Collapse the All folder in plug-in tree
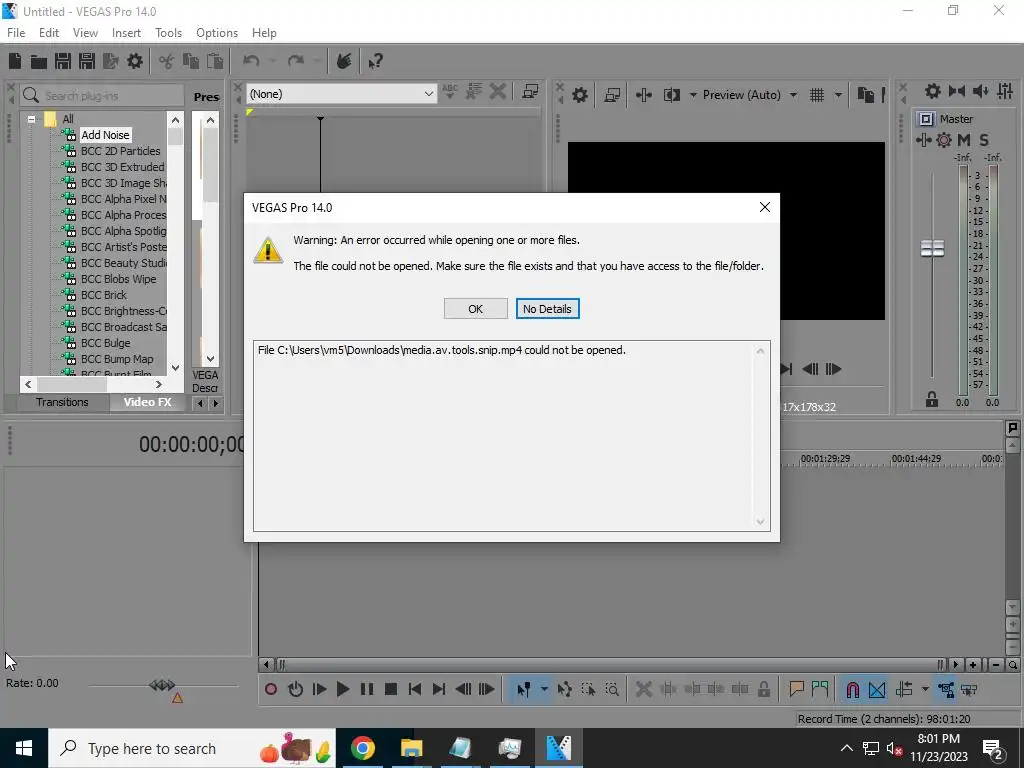 coord(31,119)
